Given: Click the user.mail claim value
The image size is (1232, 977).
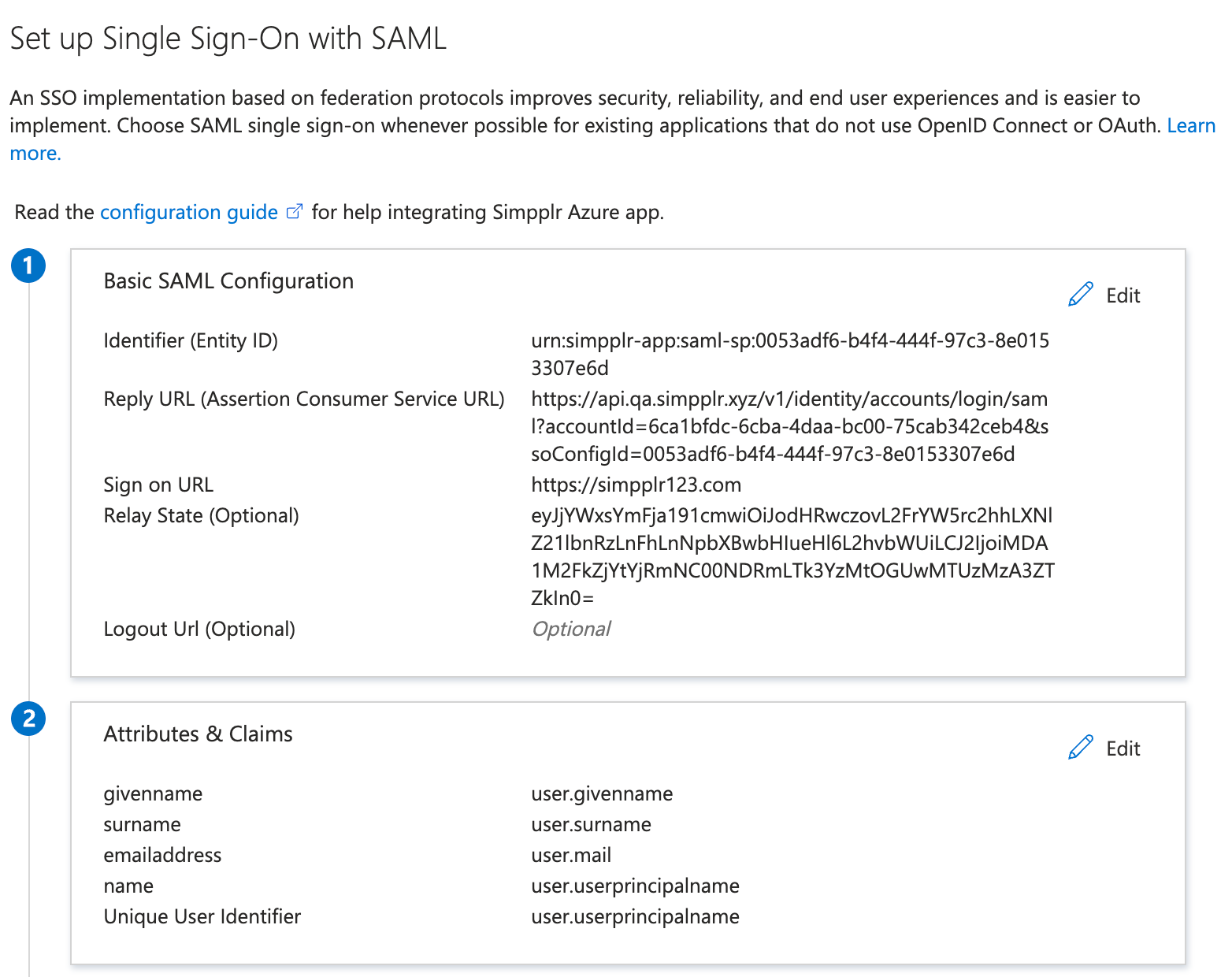Looking at the screenshot, I should point(571,855).
